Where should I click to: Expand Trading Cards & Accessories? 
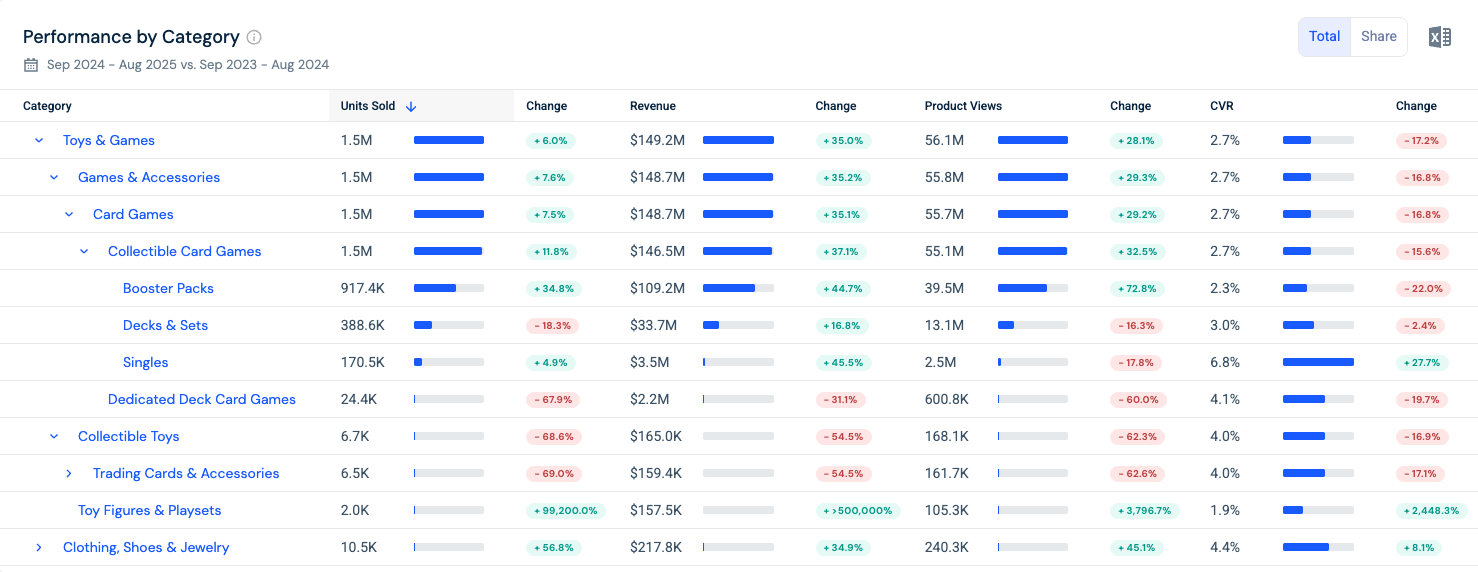coord(69,474)
